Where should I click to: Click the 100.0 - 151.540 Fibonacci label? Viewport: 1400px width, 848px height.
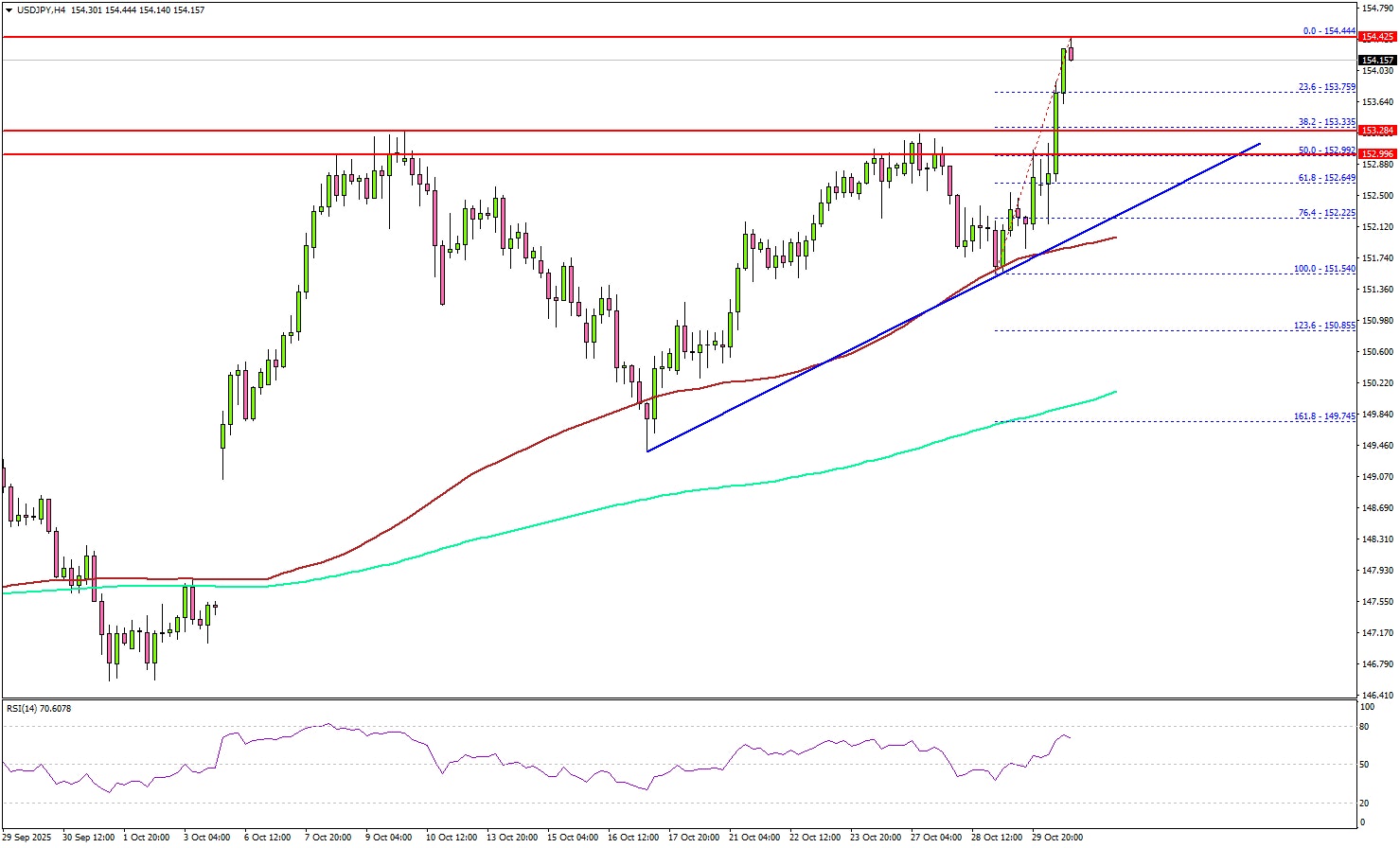(1324, 269)
